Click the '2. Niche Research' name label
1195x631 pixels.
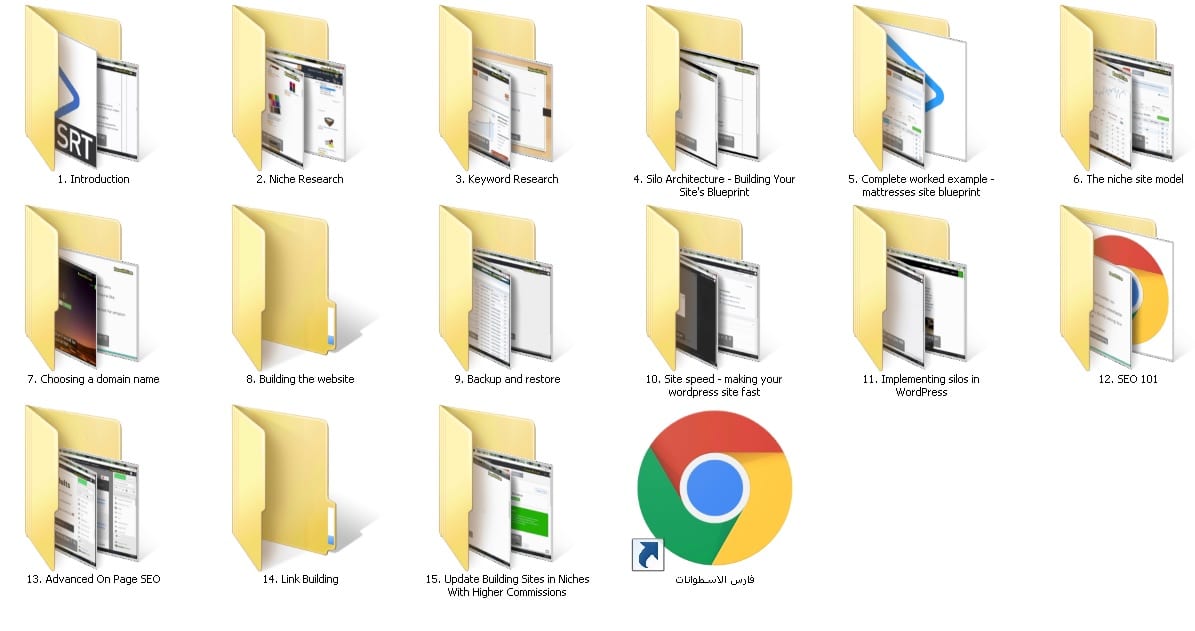[300, 179]
